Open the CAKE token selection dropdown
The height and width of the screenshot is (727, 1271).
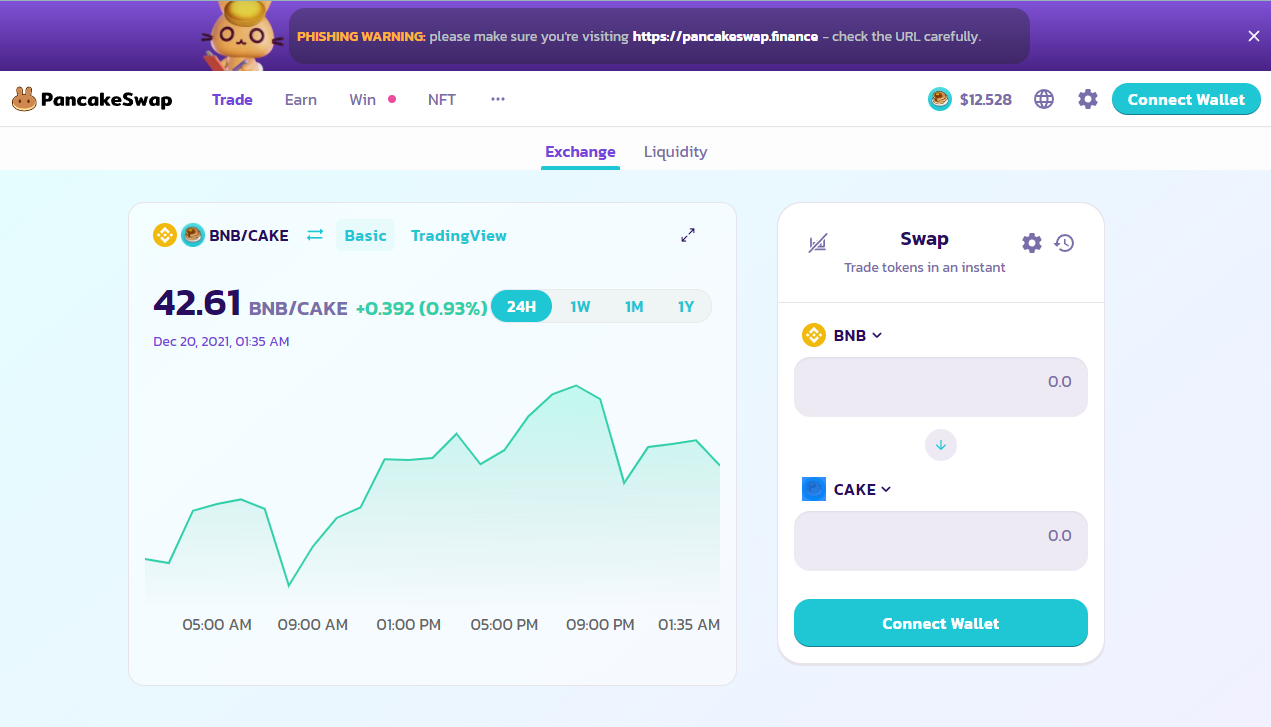[847, 489]
